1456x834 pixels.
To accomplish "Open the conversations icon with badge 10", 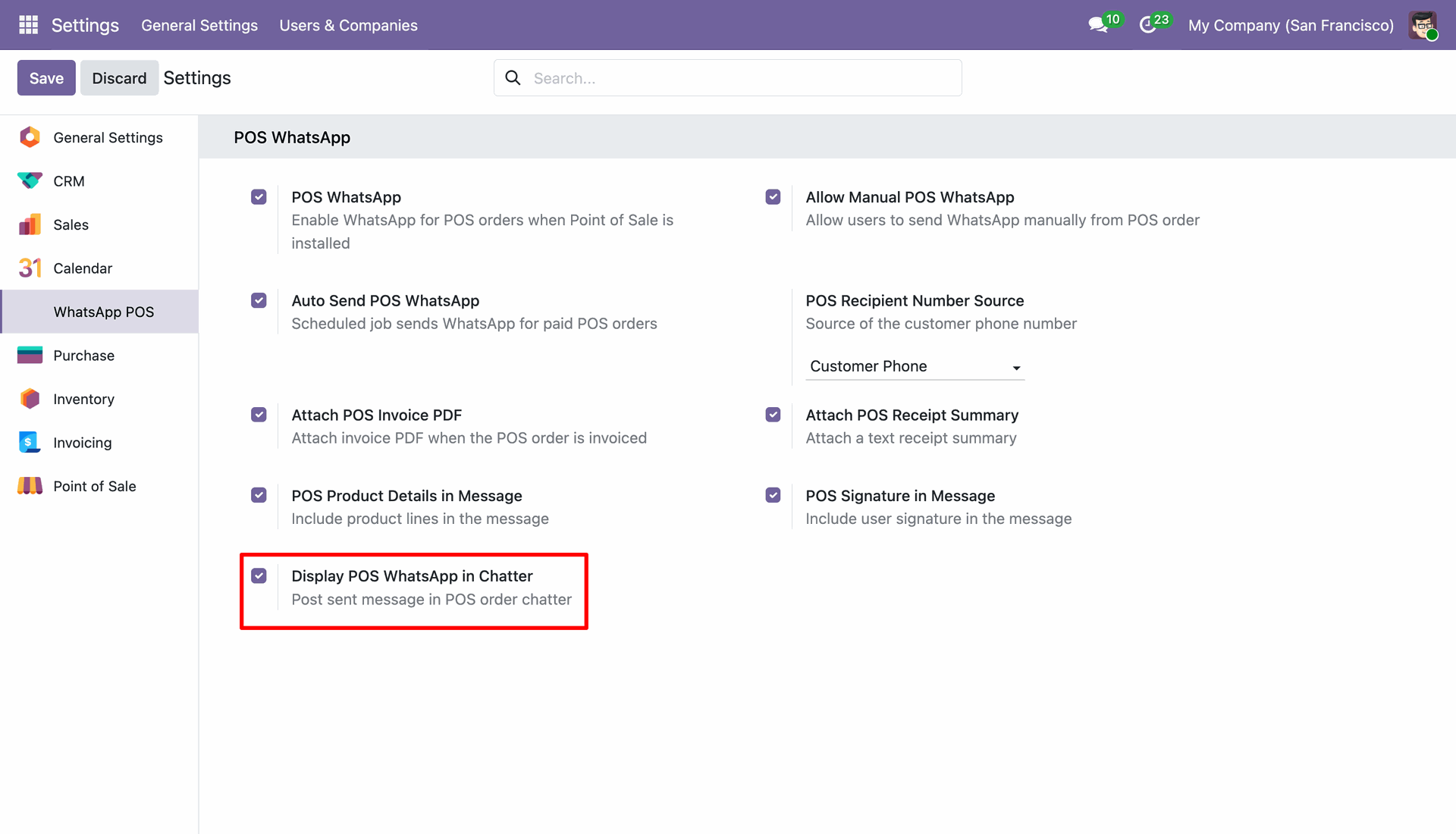I will click(x=1104, y=24).
